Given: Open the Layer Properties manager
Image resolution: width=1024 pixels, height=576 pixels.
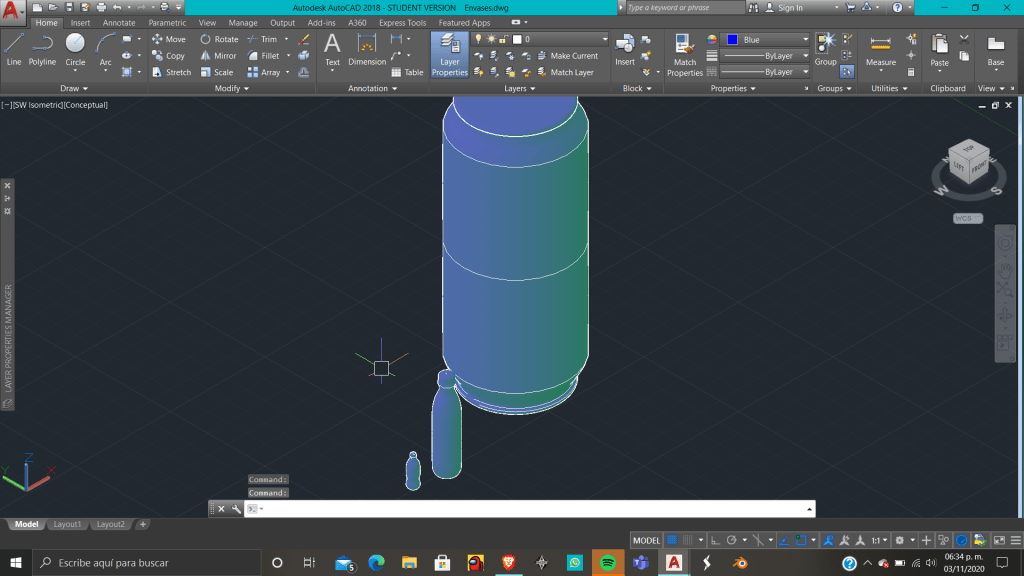Looking at the screenshot, I should coord(449,54).
